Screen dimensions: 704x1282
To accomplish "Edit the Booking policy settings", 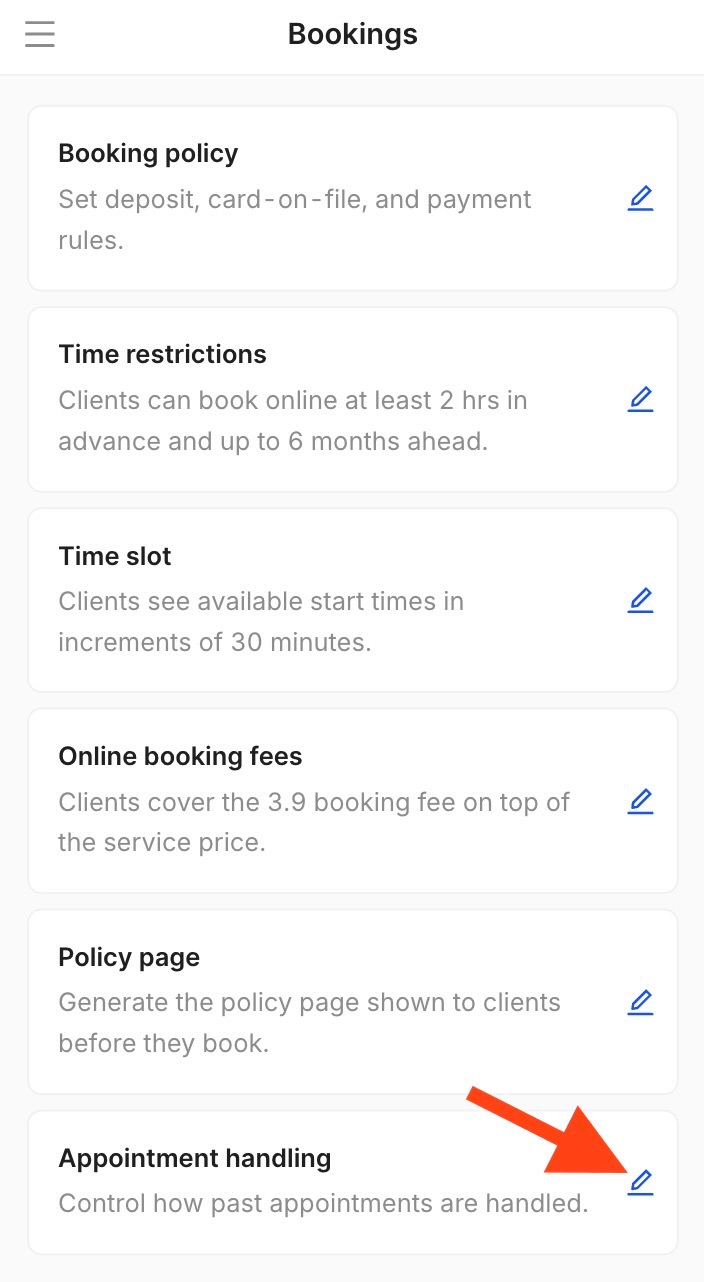I will pos(640,198).
